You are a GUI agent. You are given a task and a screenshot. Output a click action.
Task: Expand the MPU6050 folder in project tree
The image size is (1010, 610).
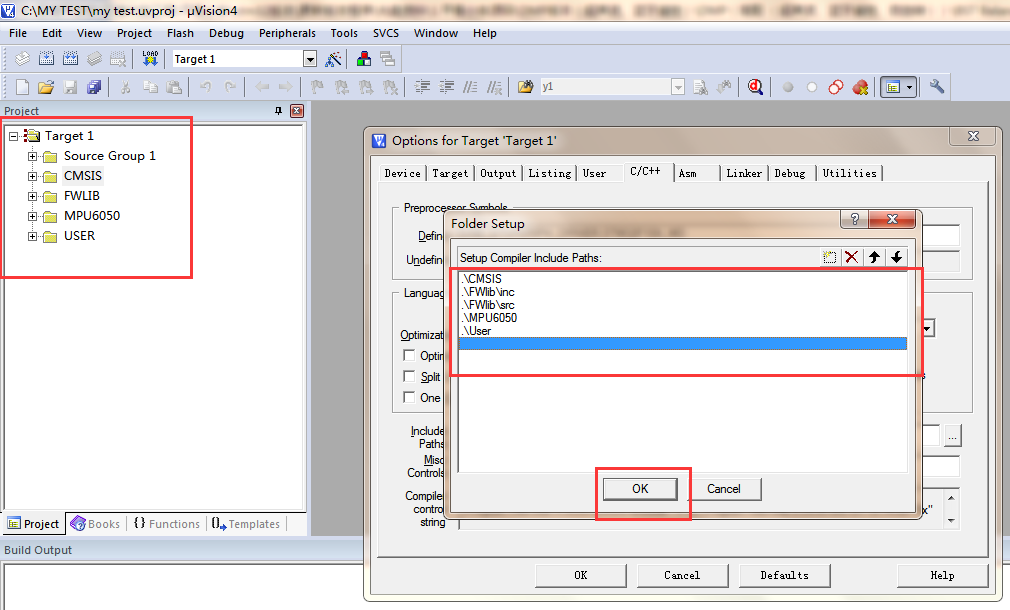(x=32, y=216)
